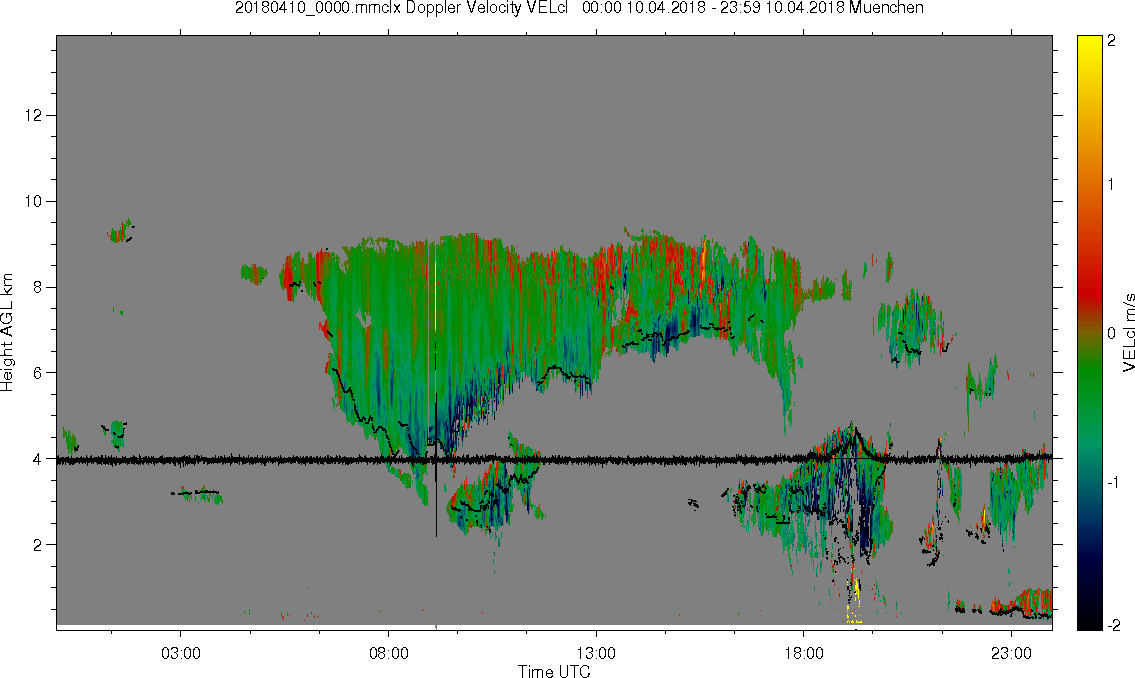
Task: Click the 23:00 time tick label
Action: pos(1012,653)
